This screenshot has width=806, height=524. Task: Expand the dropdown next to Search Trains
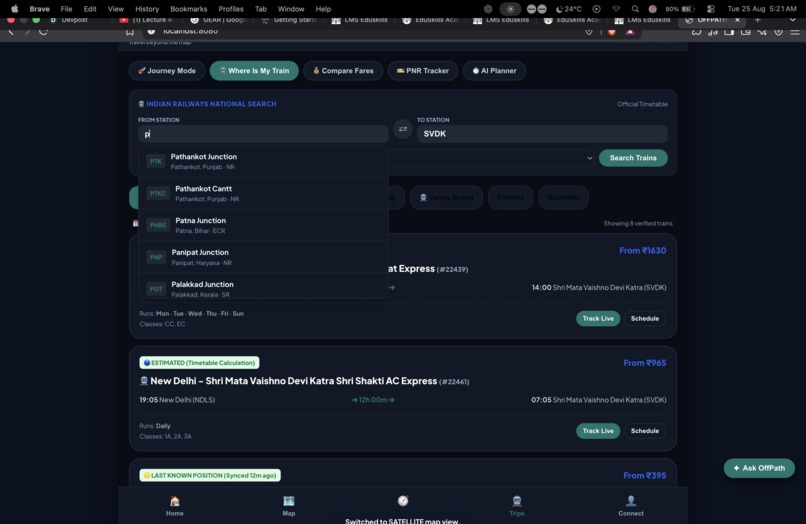(590, 158)
